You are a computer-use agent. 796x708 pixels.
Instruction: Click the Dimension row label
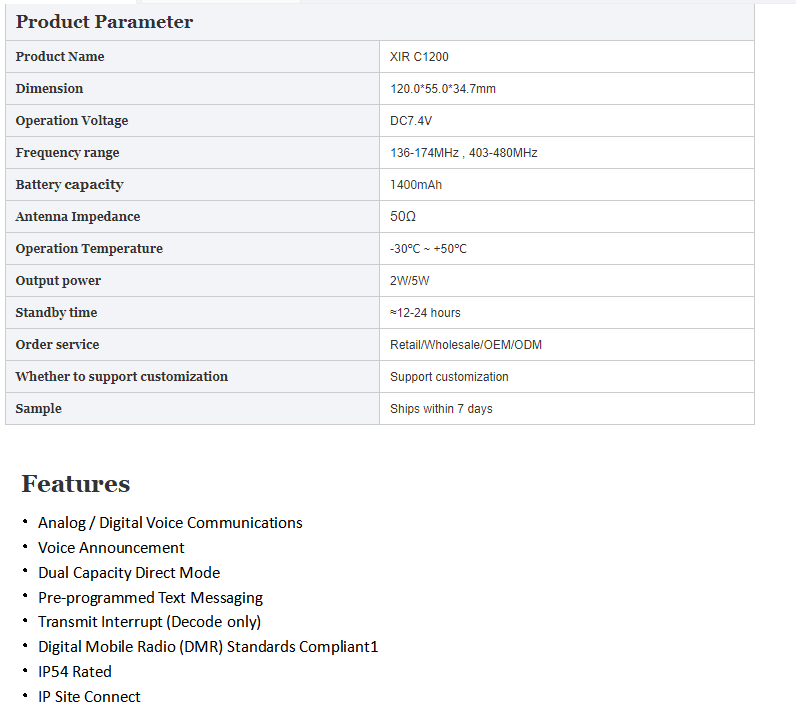(50, 89)
